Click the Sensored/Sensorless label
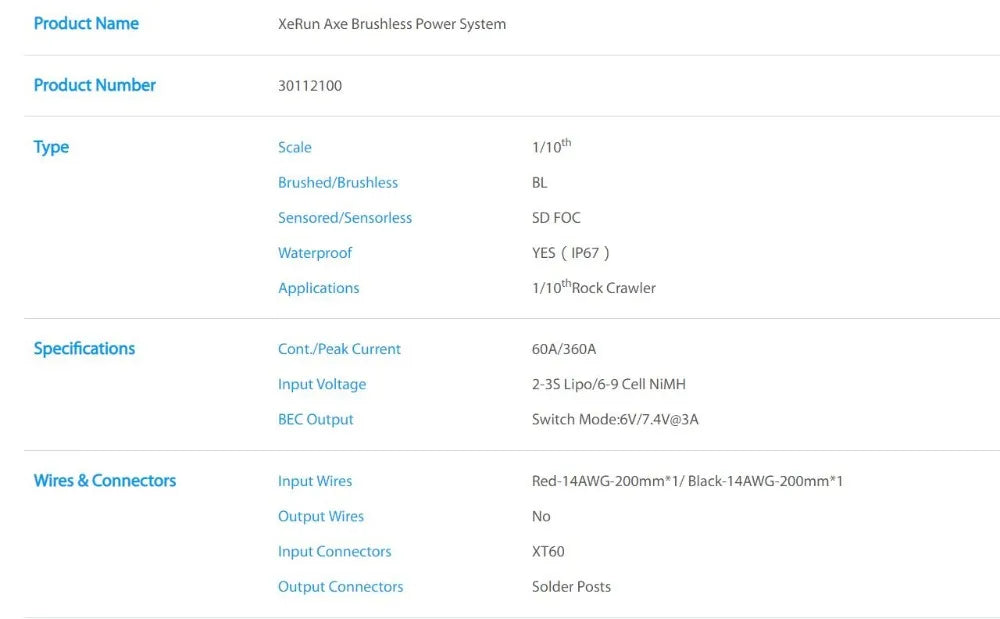The height and width of the screenshot is (619, 1000). [x=345, y=218]
